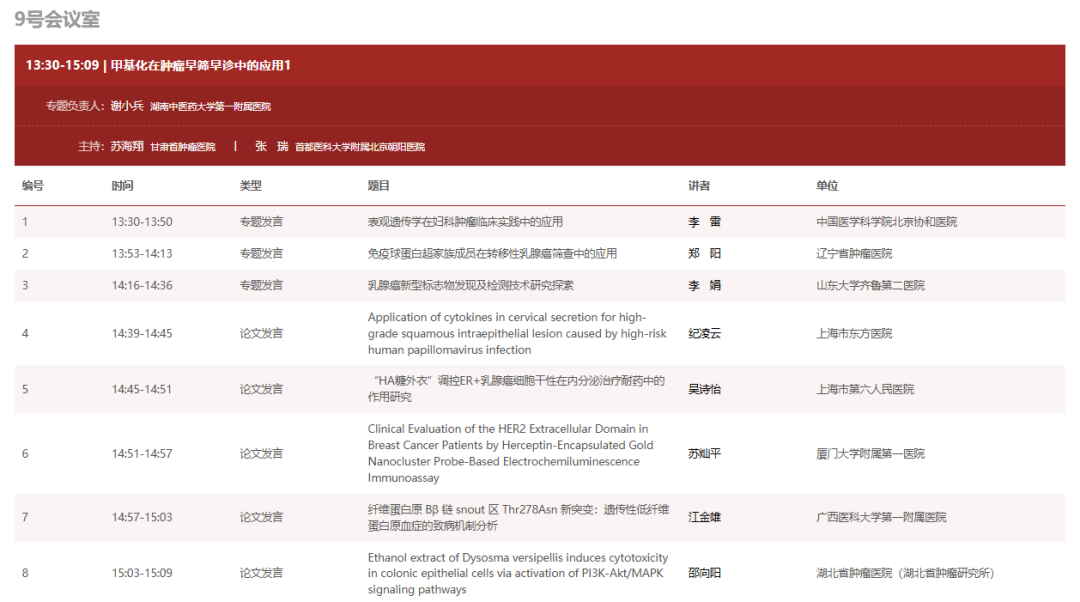Click 上海市第六人民医院 cell
This screenshot has width=1080, height=602.
(x=865, y=389)
